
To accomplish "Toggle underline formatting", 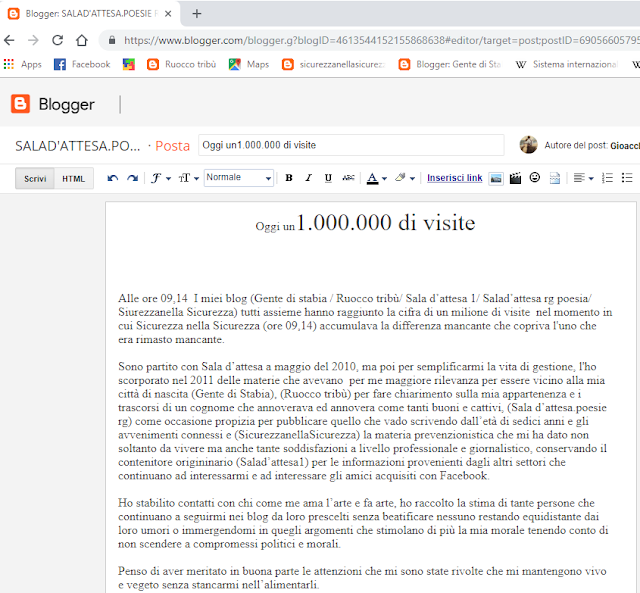I will tap(328, 178).
